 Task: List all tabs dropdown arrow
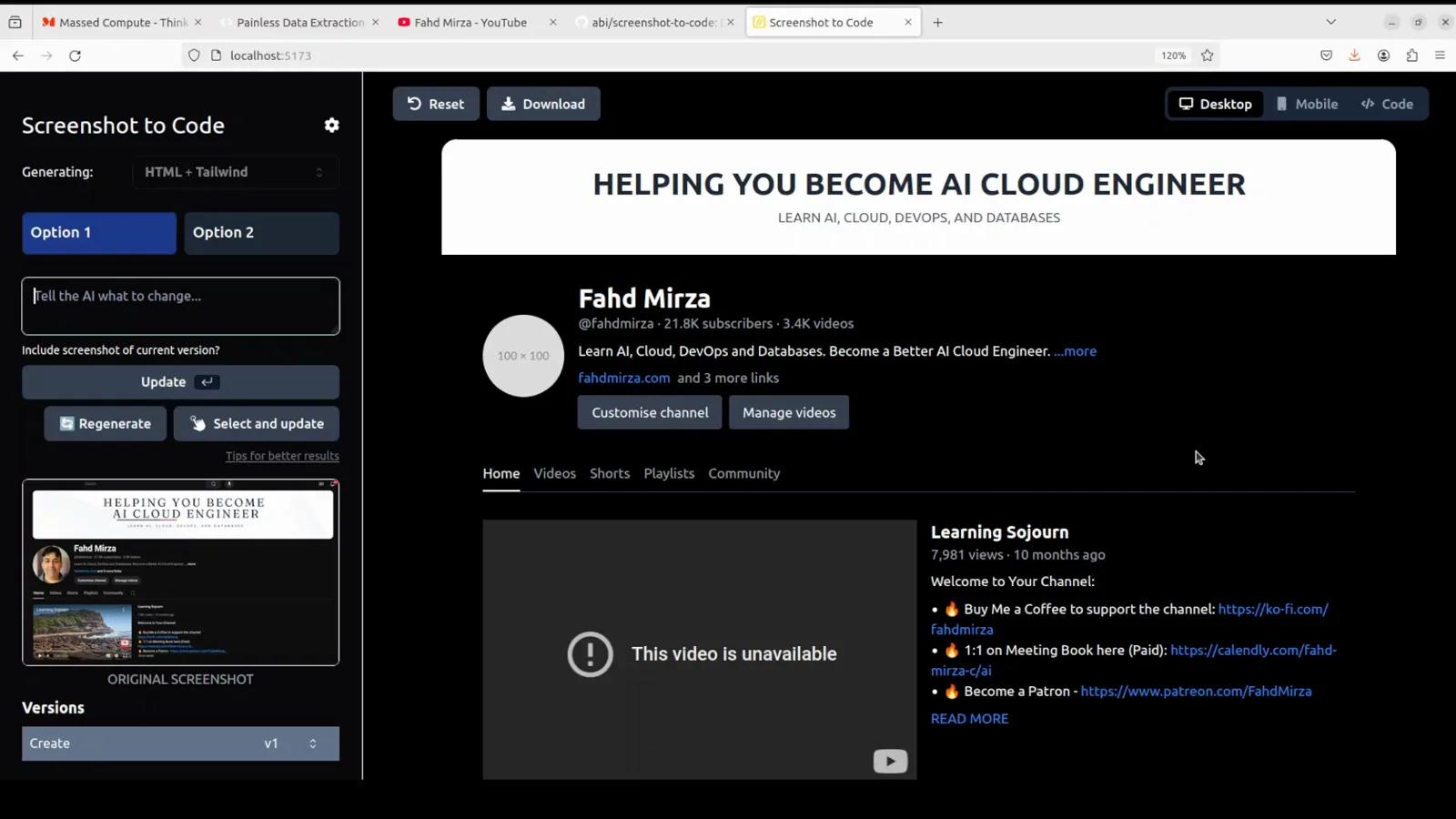pyautogui.click(x=1330, y=22)
